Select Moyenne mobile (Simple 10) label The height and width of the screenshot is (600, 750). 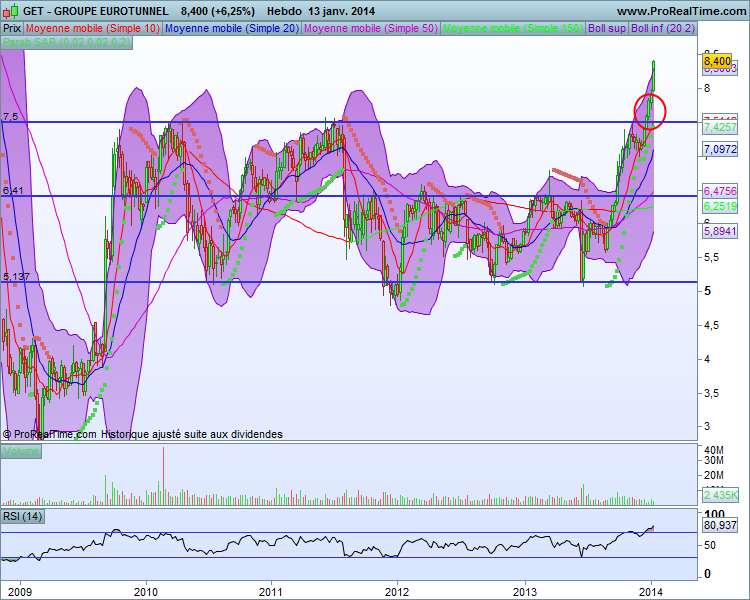coord(93,28)
